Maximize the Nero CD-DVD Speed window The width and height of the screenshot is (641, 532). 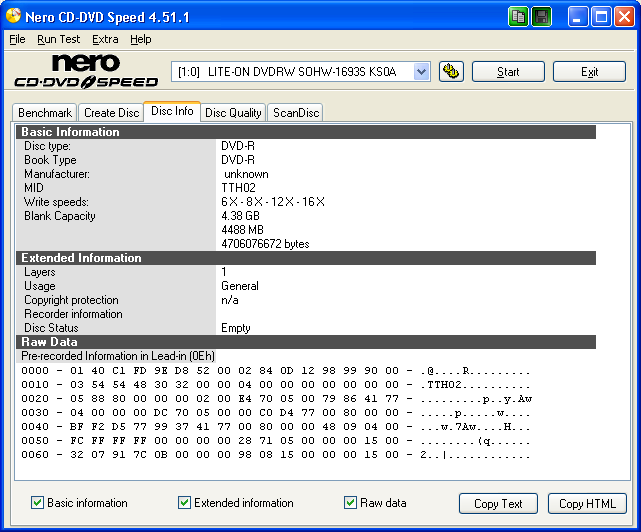pos(602,16)
